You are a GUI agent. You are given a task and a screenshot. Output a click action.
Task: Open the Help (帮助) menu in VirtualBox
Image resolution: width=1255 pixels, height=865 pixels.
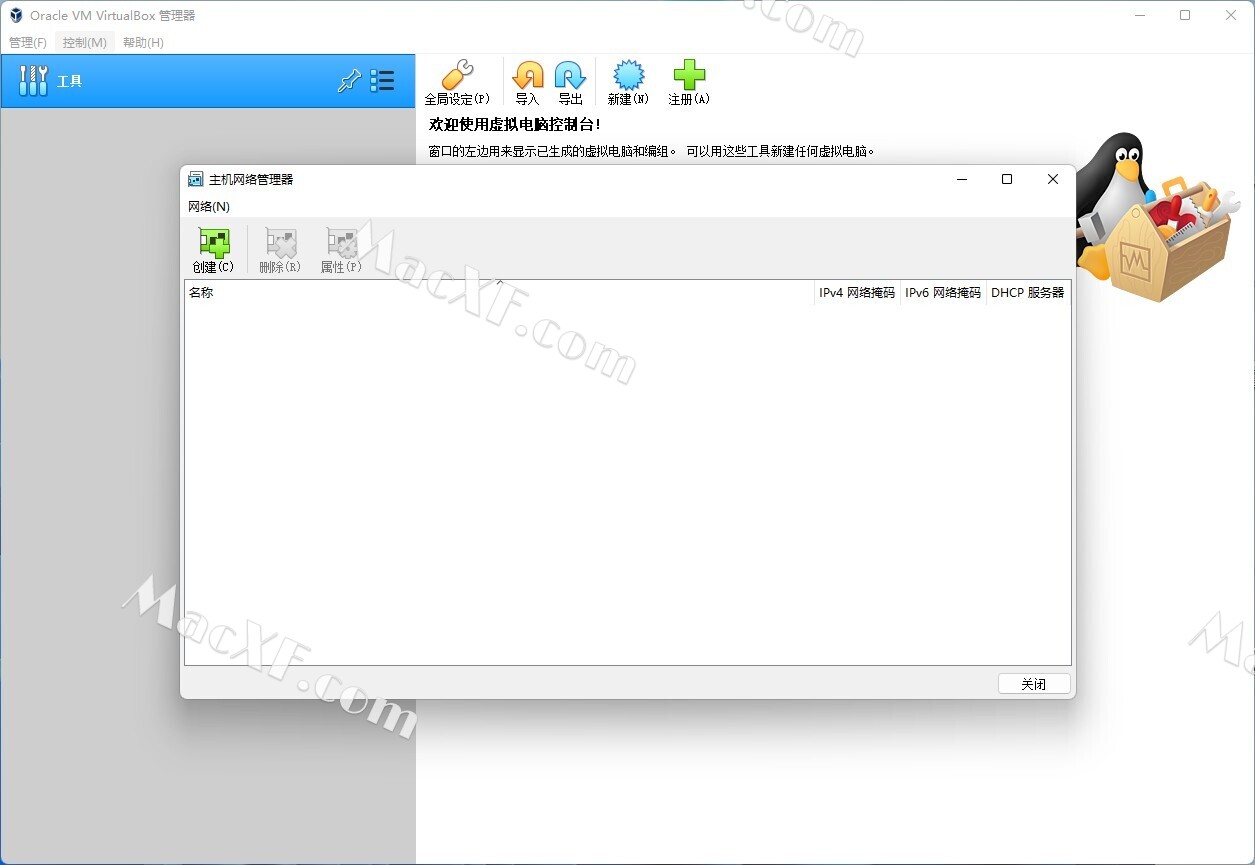tap(143, 42)
